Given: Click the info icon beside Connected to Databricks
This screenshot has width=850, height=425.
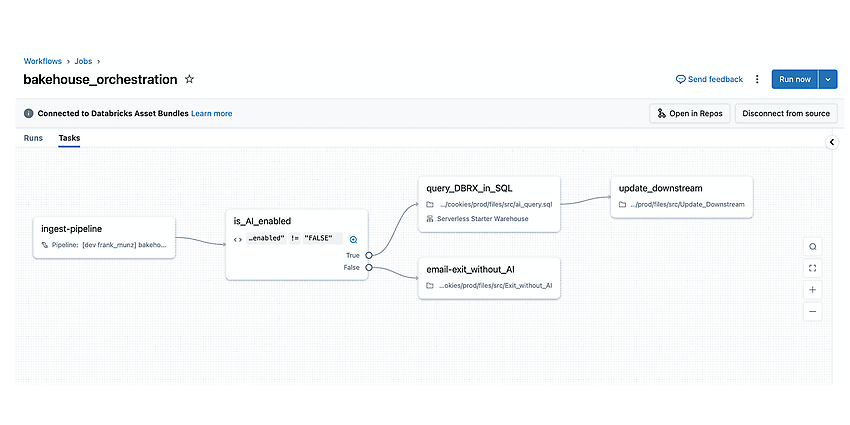Looking at the screenshot, I should 29,113.
